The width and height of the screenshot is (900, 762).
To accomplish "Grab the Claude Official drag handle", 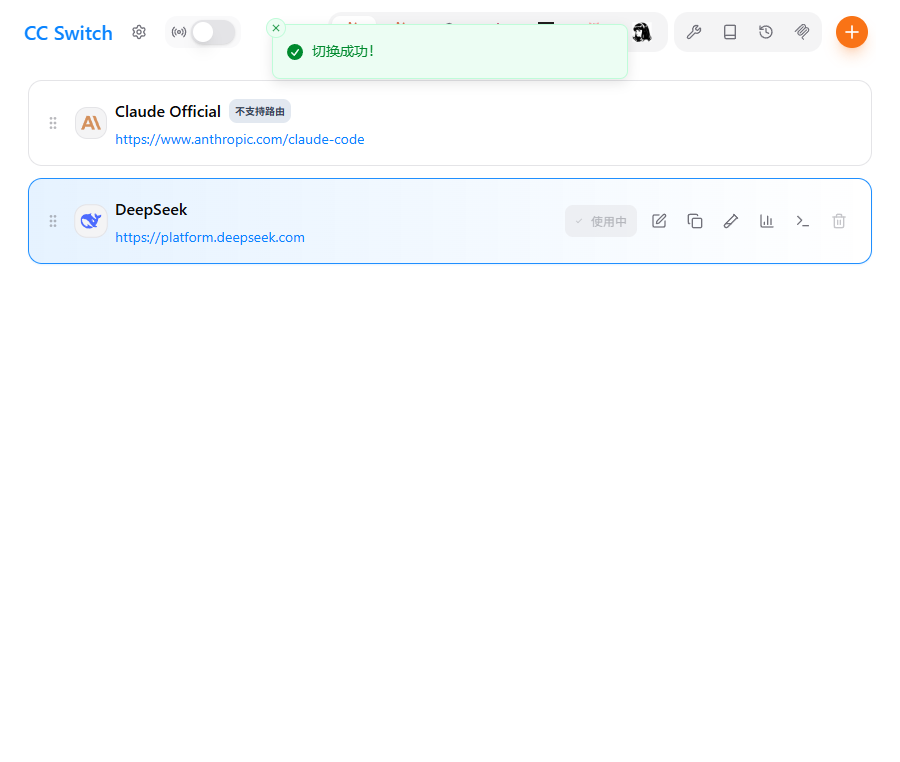I will tap(53, 123).
